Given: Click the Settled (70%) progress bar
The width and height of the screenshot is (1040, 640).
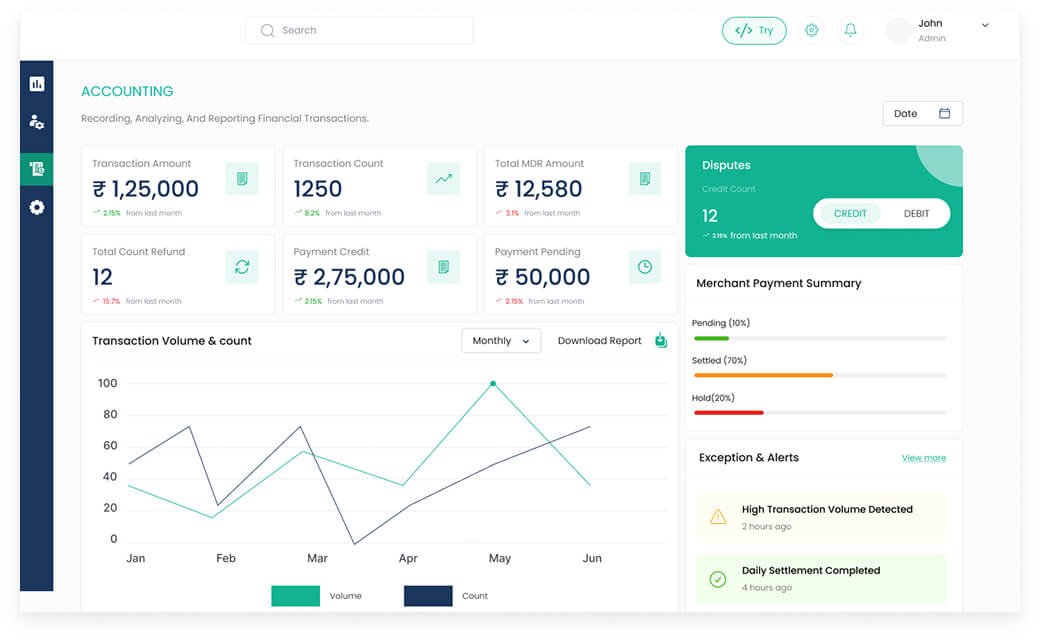Looking at the screenshot, I should [x=819, y=375].
